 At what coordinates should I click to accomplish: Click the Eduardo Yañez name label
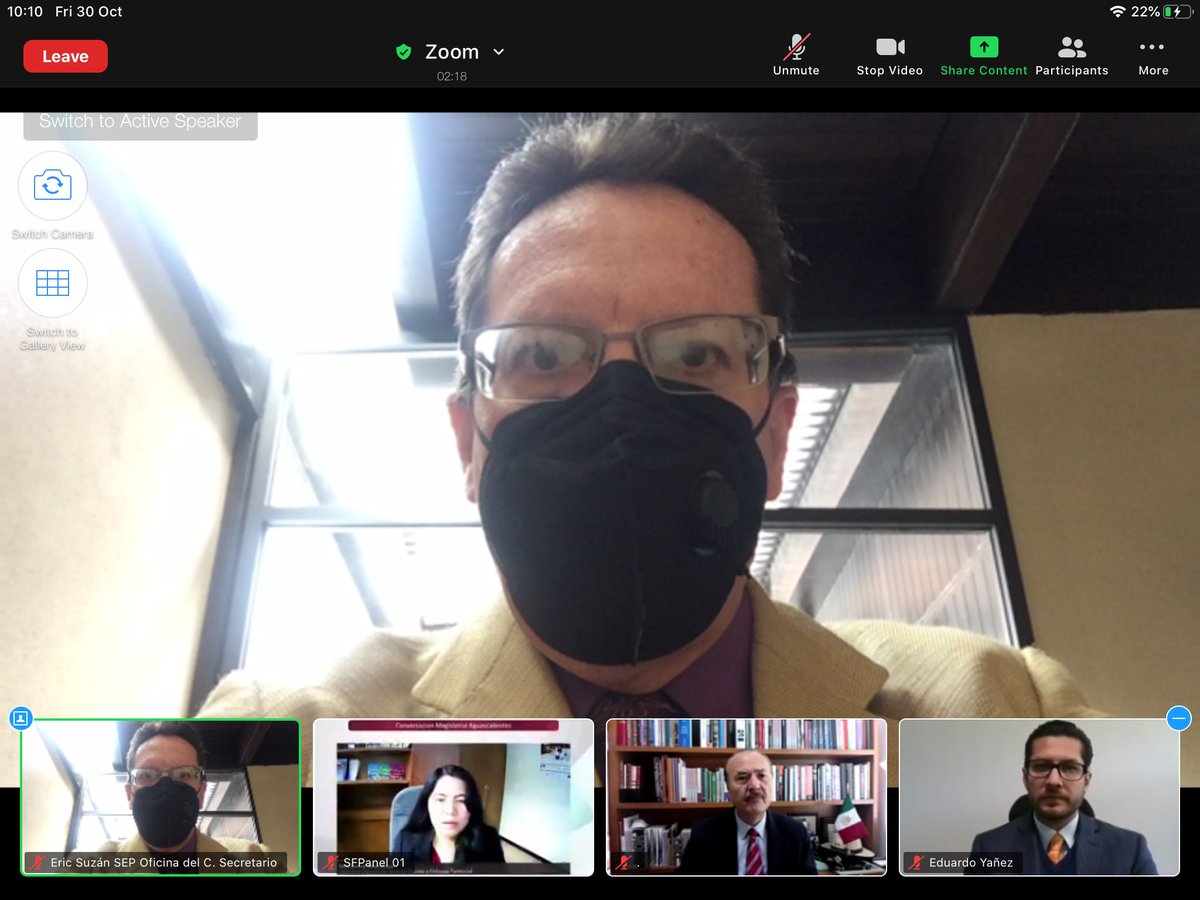970,862
